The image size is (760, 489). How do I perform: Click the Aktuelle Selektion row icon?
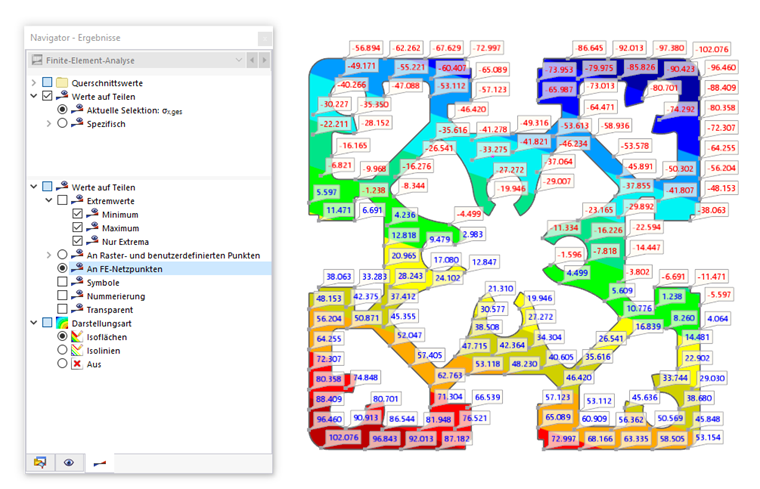77,109
